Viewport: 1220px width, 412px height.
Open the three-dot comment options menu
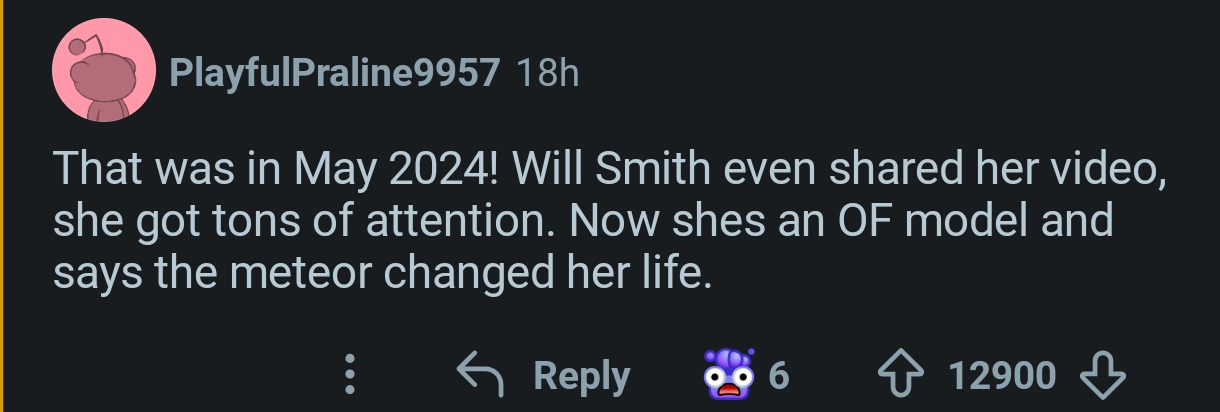[349, 375]
